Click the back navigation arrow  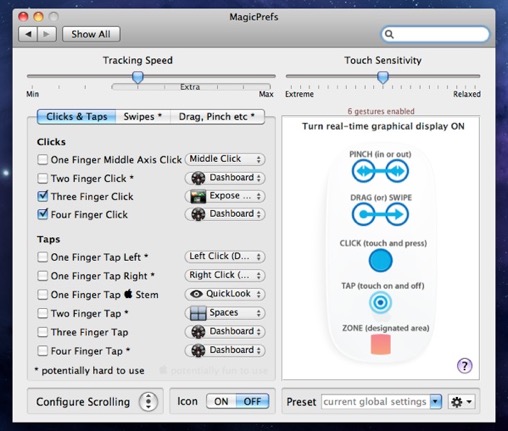(x=28, y=34)
